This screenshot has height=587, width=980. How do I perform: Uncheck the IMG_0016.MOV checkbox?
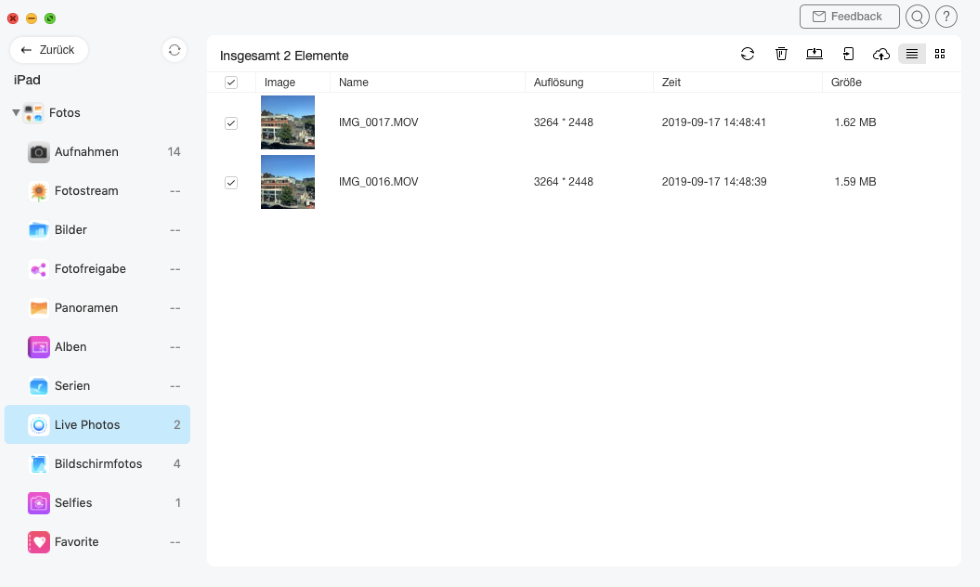pos(231,182)
